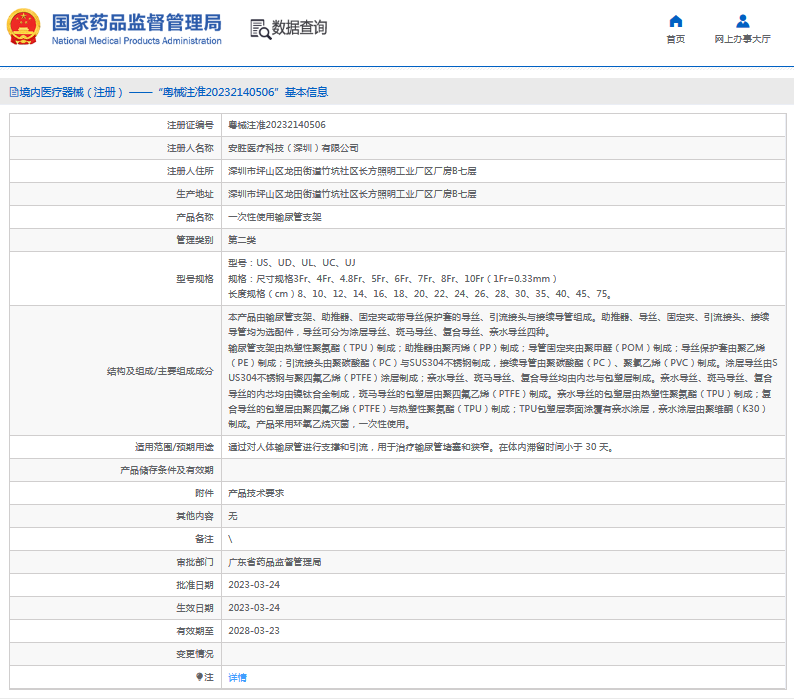Select product name 一次性使用输尿管支架

[x=274, y=217]
